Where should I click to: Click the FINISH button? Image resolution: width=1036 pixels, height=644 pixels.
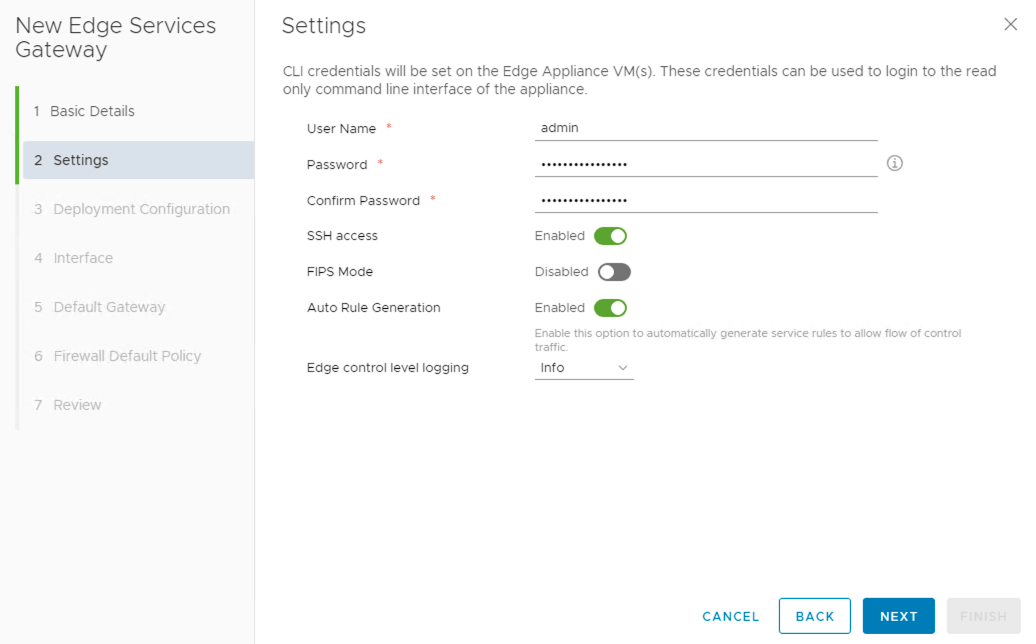(983, 616)
